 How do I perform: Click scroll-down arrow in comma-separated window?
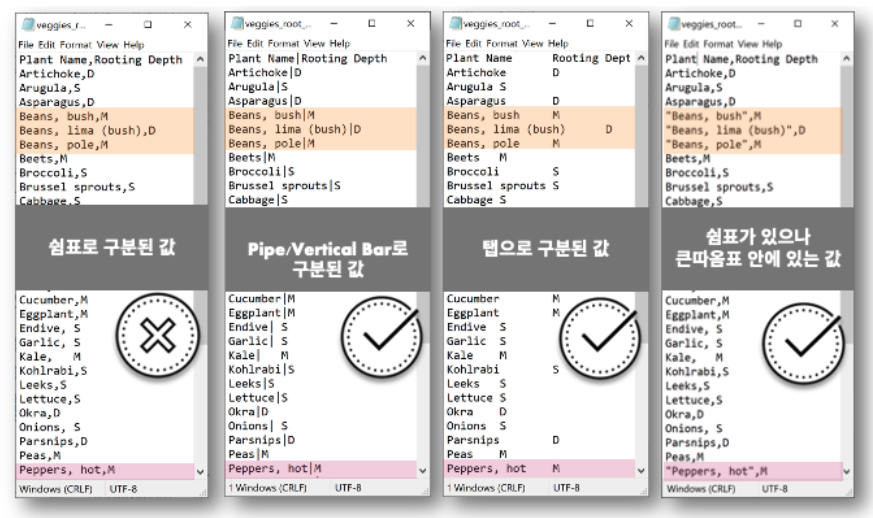(x=200, y=472)
